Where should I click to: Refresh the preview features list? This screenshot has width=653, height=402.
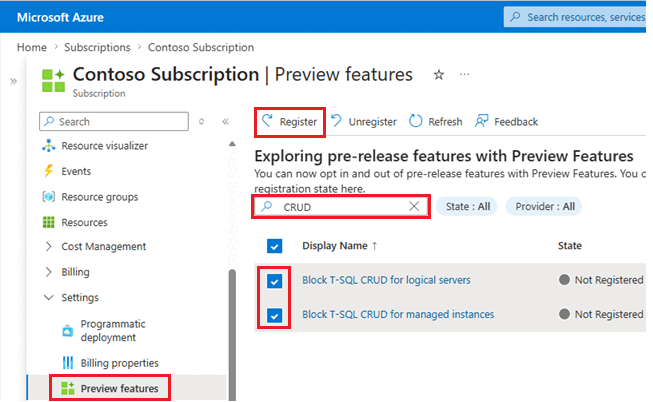click(436, 122)
